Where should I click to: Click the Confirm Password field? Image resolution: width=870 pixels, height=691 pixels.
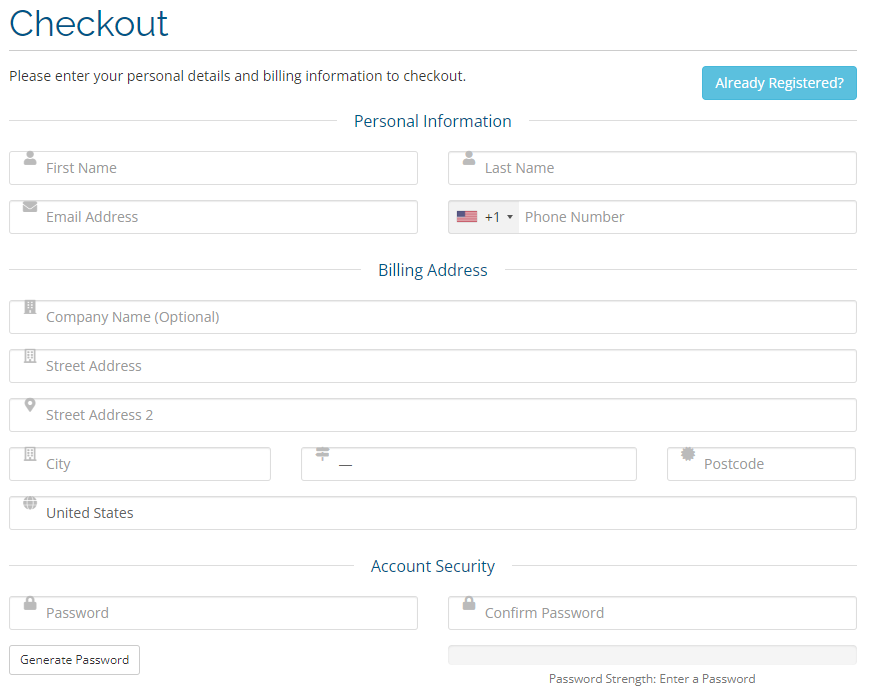(665, 613)
